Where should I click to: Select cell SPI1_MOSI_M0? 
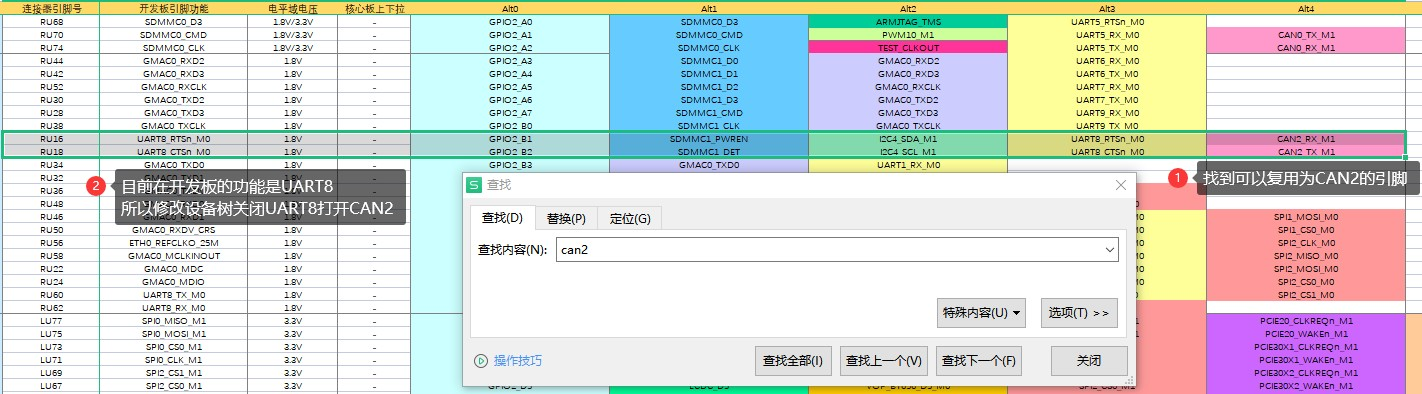1306,217
